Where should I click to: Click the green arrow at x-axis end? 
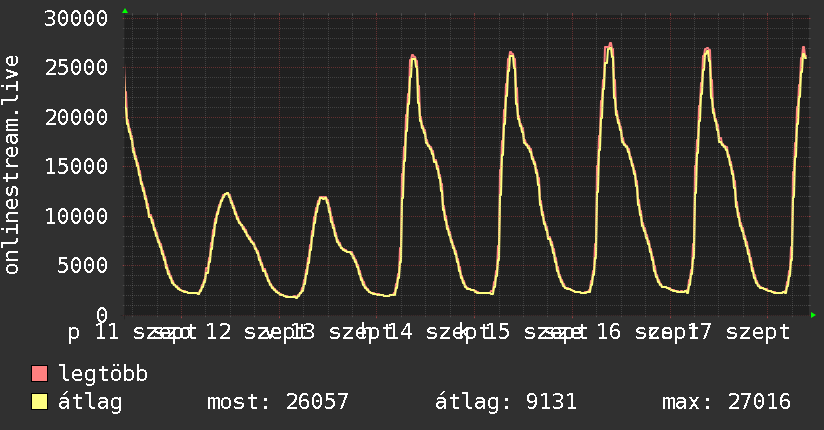[813, 315]
